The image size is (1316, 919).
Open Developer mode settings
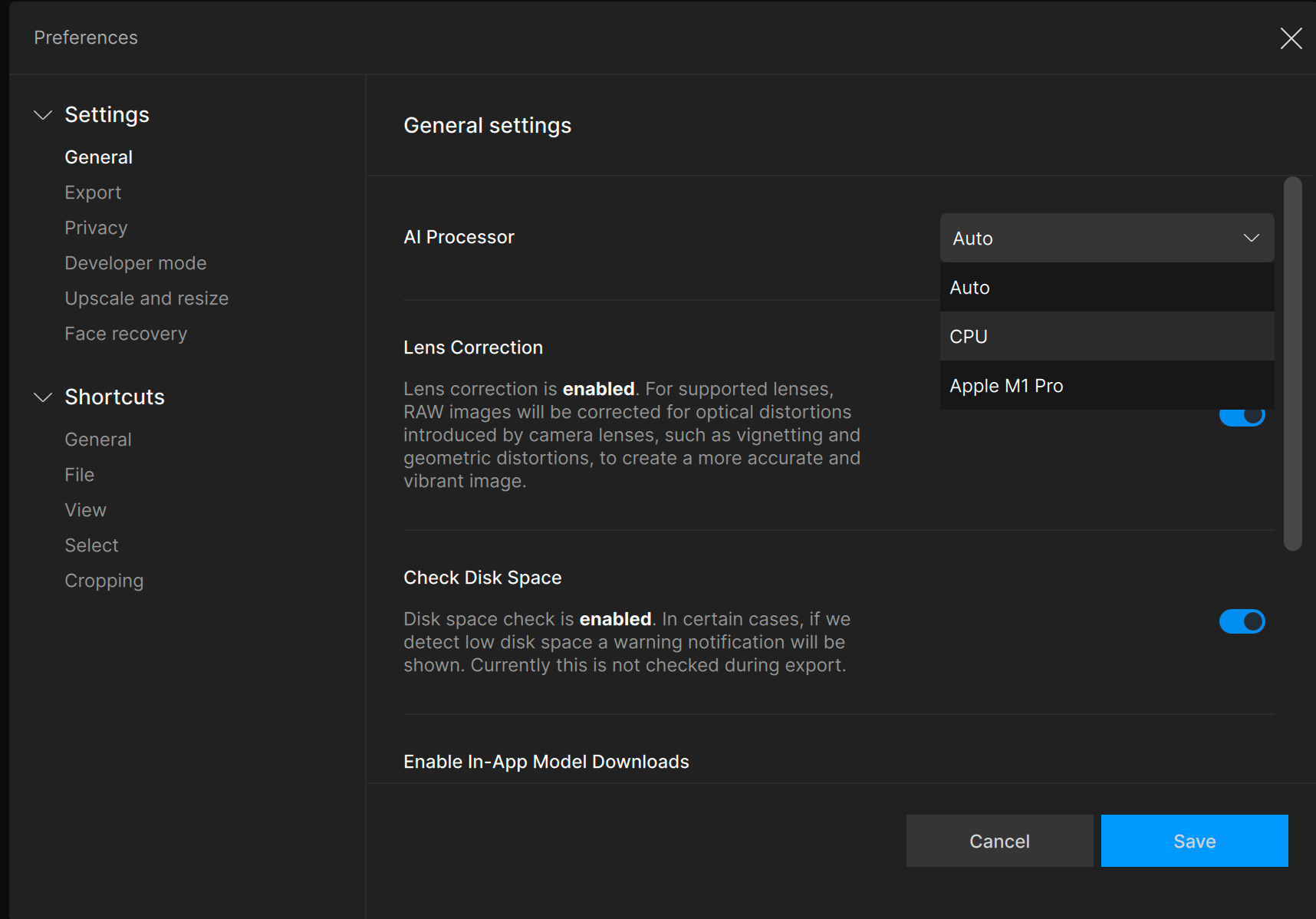click(136, 263)
